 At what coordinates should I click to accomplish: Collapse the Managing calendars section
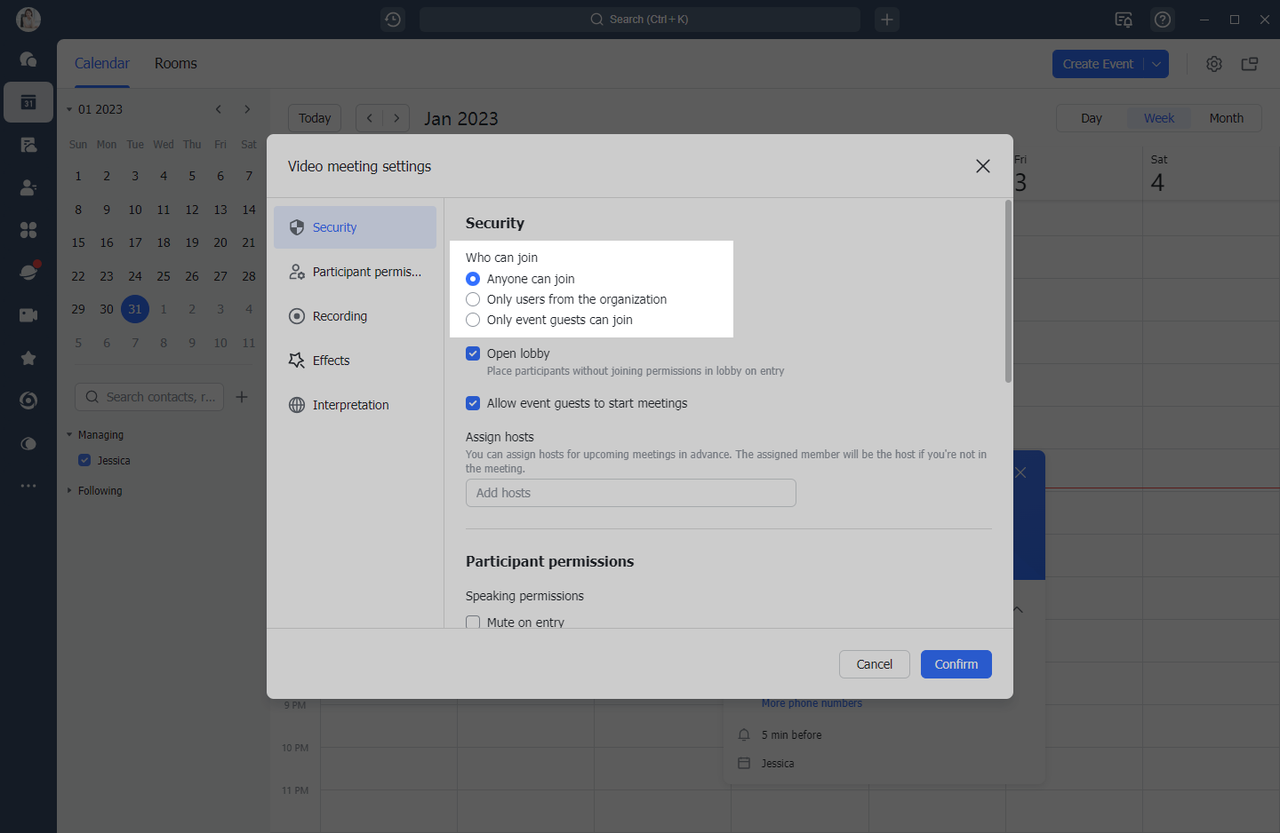coord(70,435)
